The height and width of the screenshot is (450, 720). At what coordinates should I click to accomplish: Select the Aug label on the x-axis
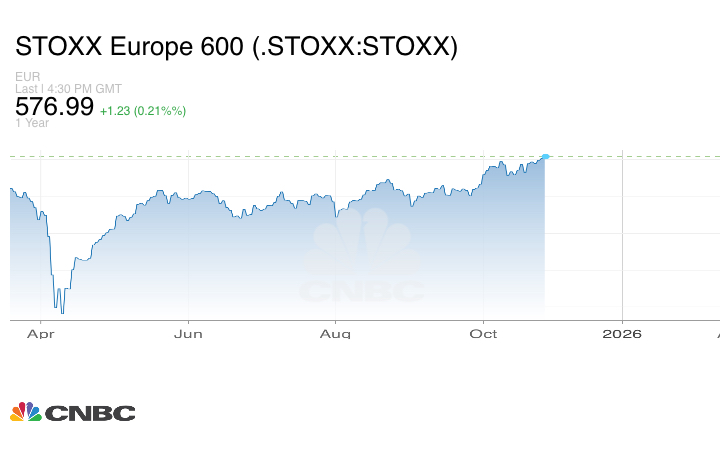pos(337,333)
